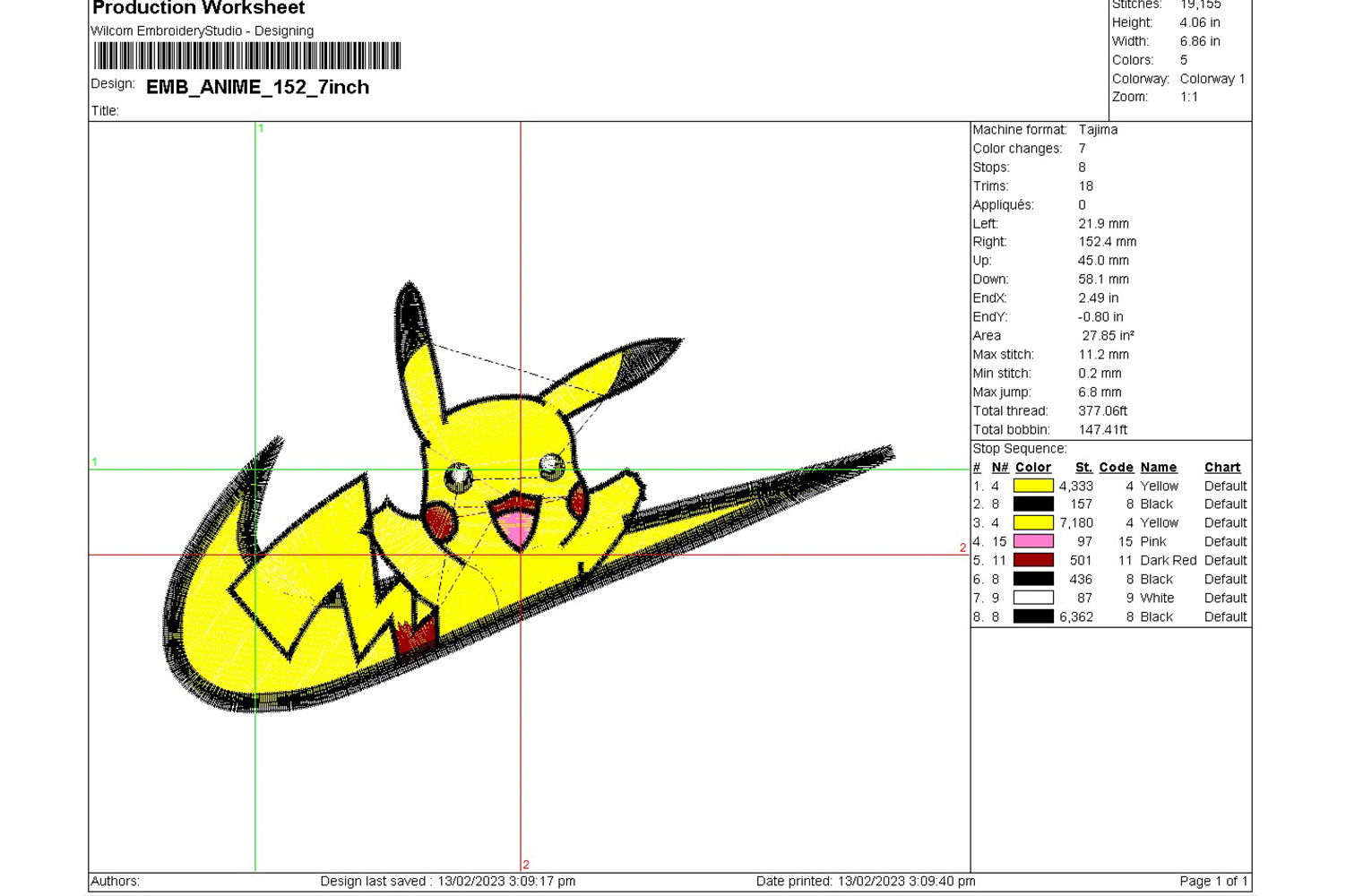Click the Name column header
1346x896 pixels.
1159,467
